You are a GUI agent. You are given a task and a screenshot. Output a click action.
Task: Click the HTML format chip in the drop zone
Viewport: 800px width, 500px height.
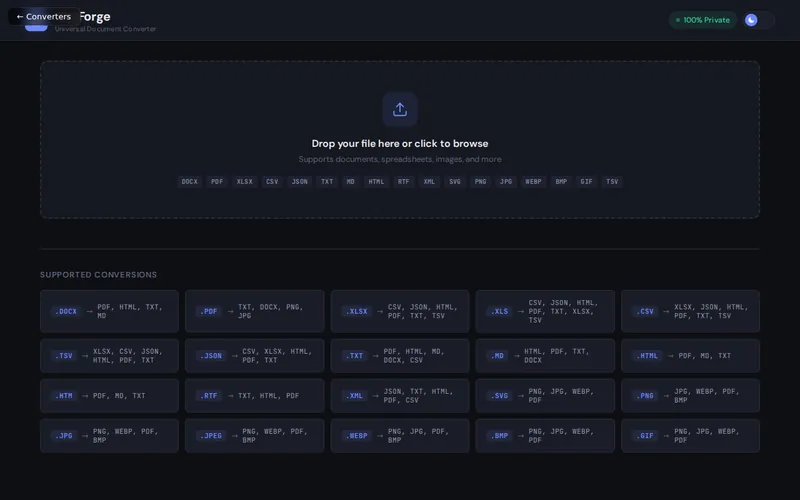click(376, 182)
